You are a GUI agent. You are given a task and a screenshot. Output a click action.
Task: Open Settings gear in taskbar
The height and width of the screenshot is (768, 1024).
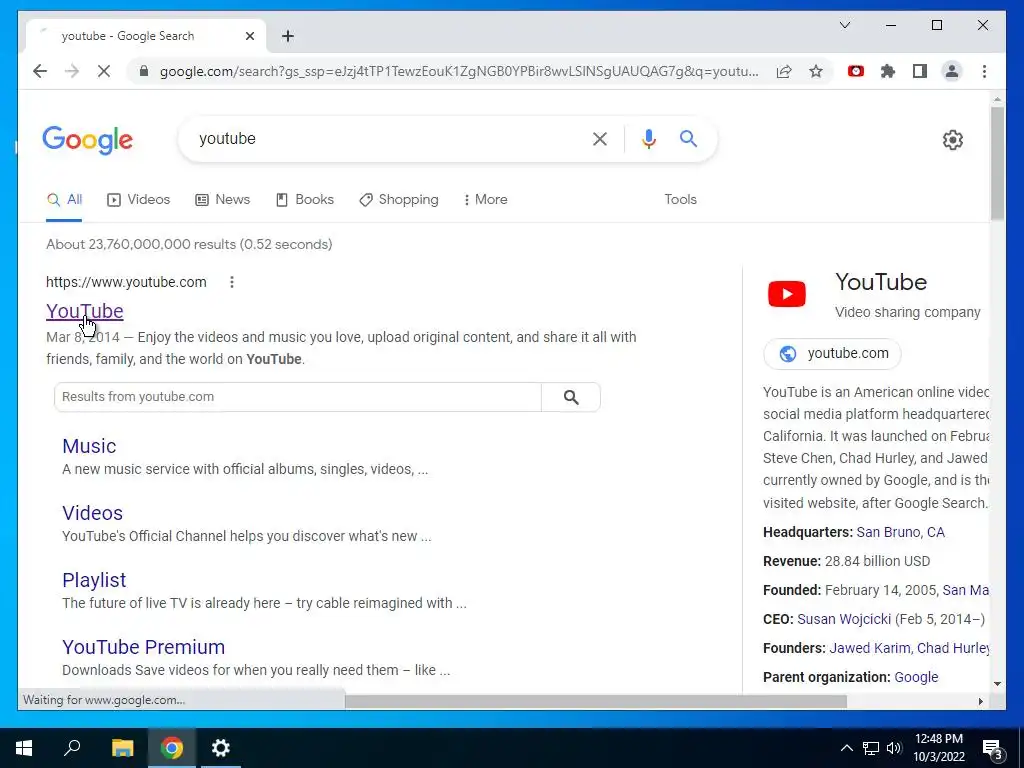point(221,748)
